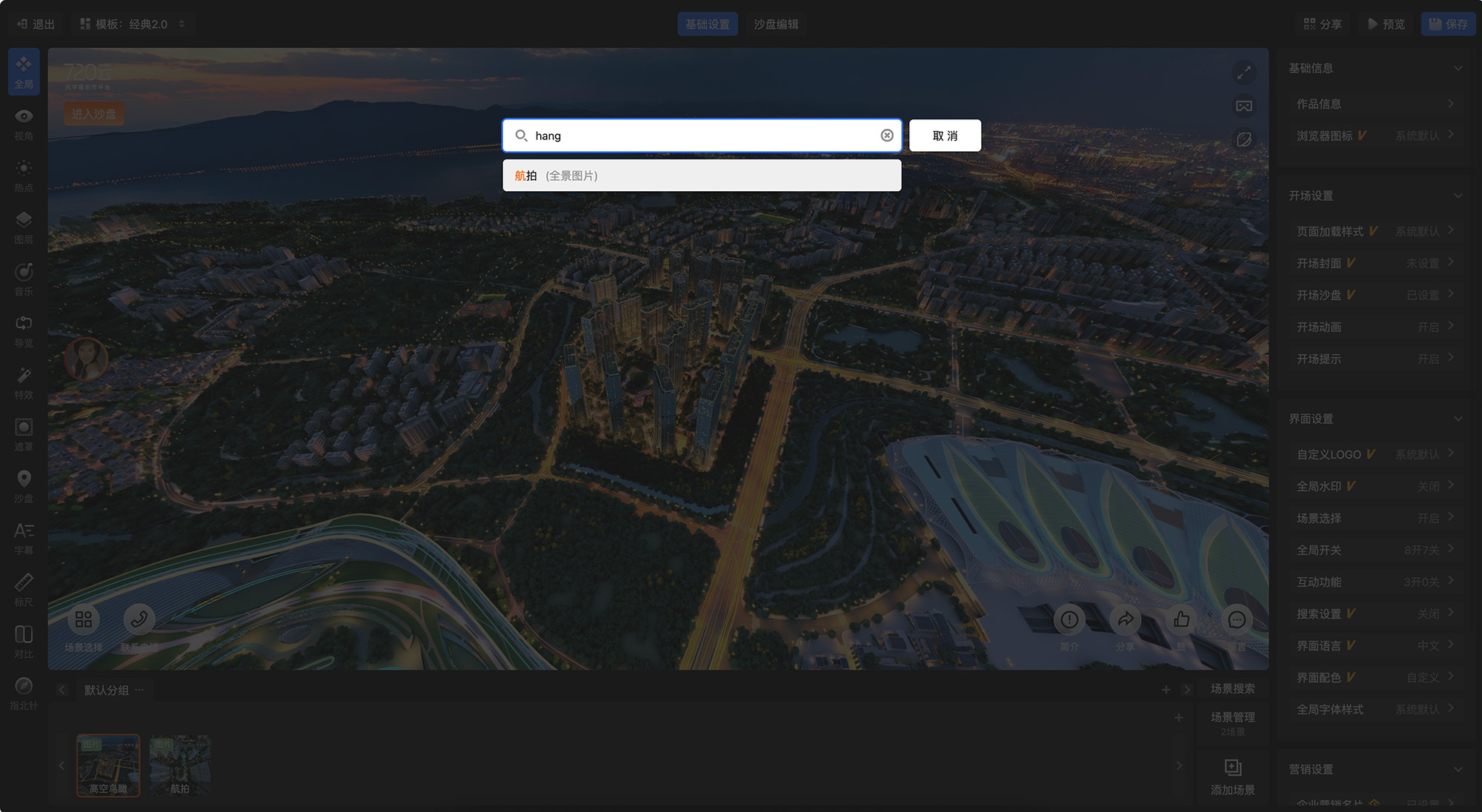Open the 图层 layers tool
Screen dimensions: 1482x812
click(24, 228)
